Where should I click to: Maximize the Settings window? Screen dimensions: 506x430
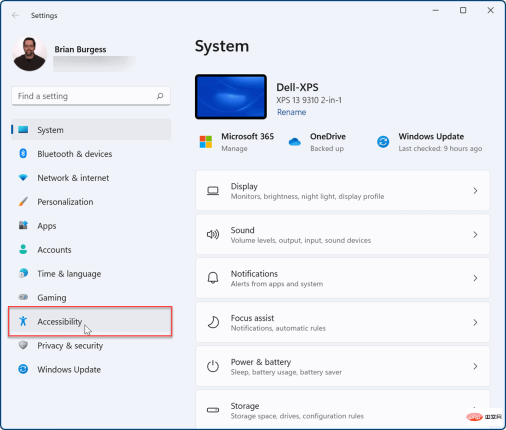[463, 10]
